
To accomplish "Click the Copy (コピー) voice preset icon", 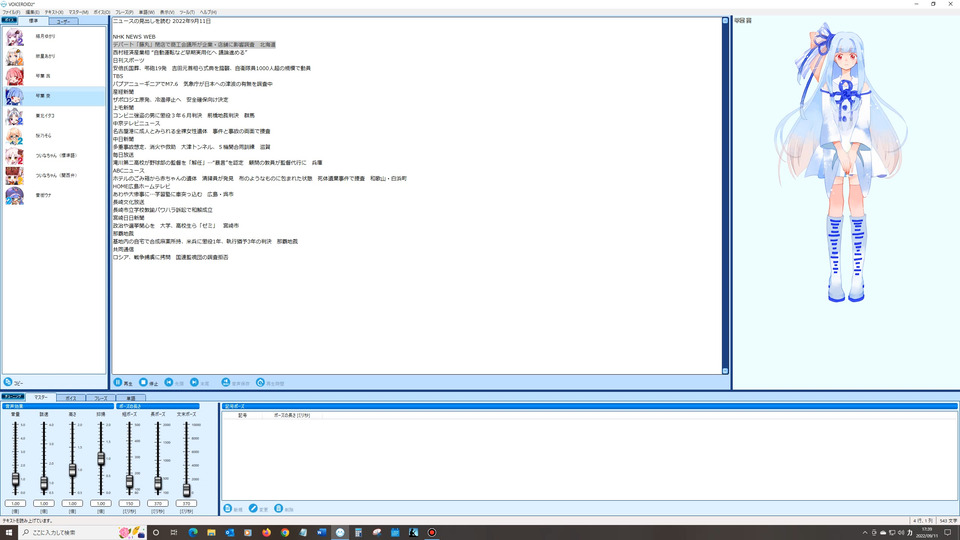I will pos(8,382).
